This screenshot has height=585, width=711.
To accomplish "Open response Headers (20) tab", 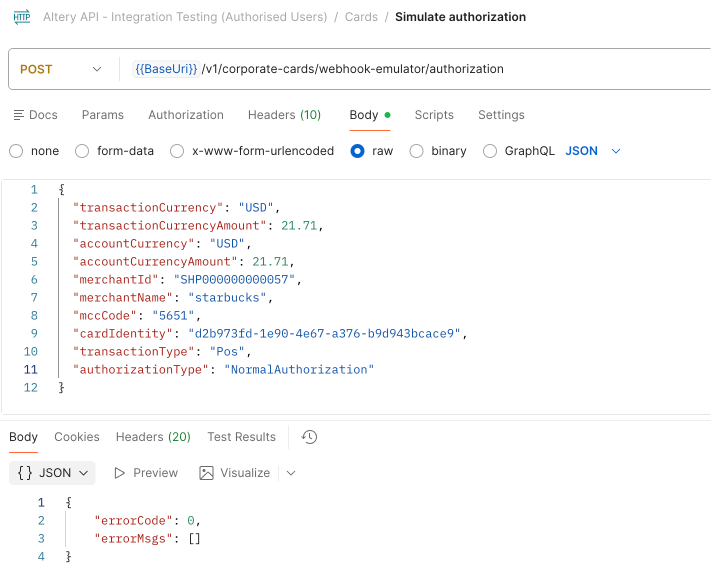I will (153, 437).
